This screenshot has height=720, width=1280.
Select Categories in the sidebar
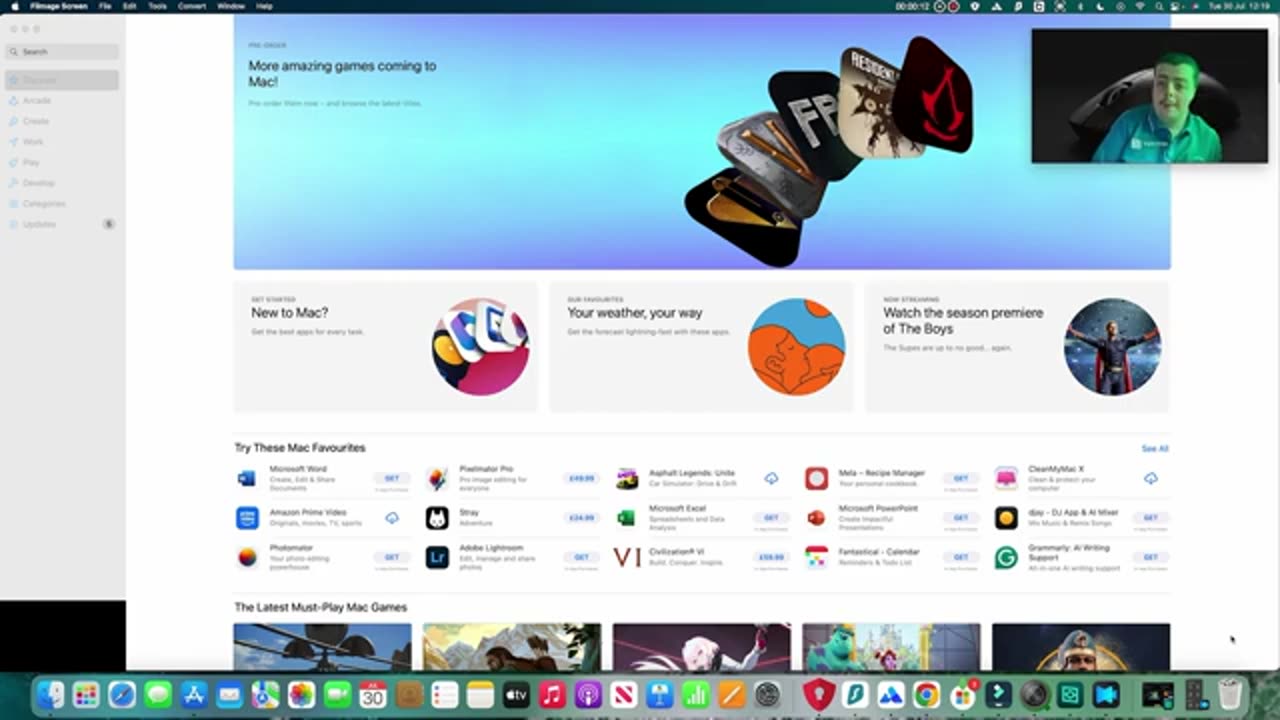(x=62, y=204)
